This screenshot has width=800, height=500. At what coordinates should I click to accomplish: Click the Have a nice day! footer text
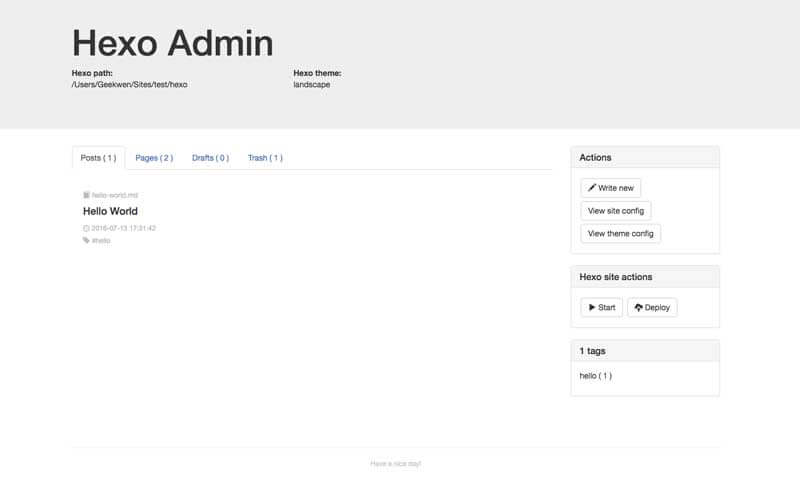tap(396, 464)
